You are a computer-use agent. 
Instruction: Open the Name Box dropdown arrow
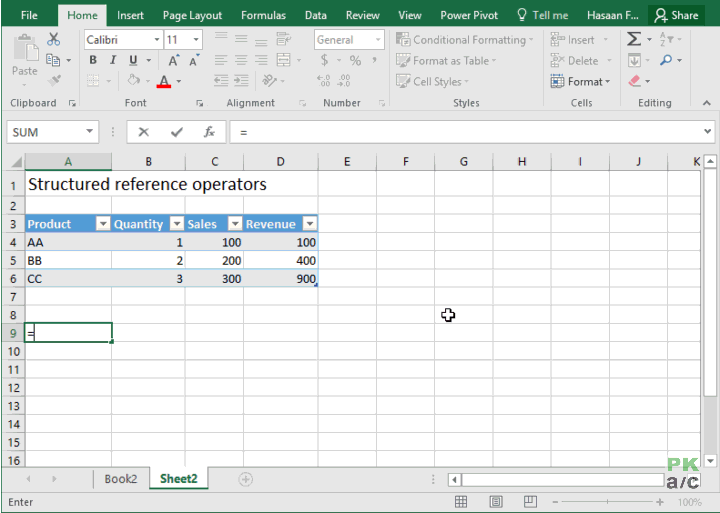[x=90, y=132]
